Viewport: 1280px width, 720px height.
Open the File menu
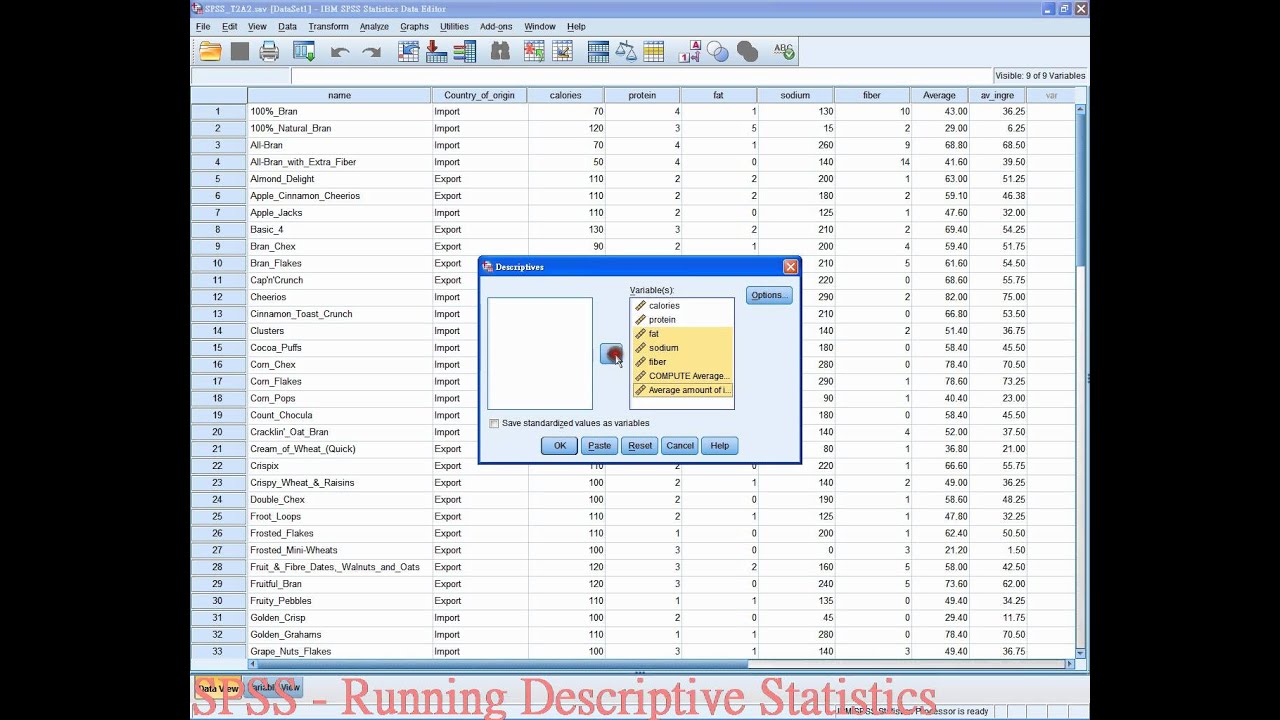[203, 26]
